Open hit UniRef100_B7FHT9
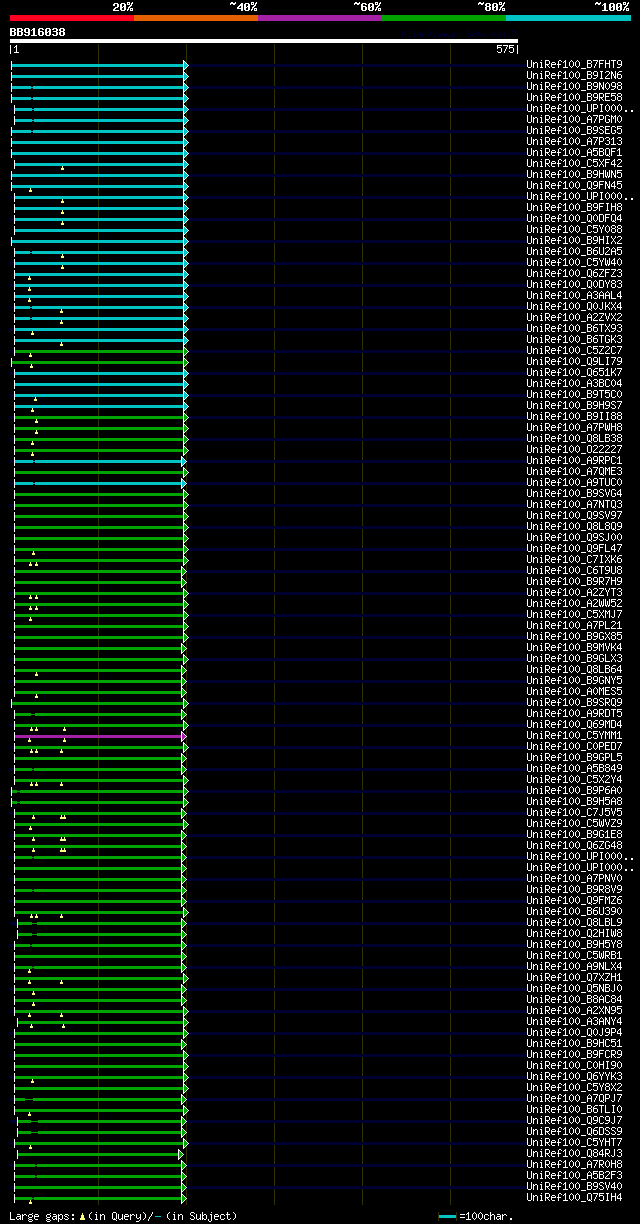640x1224 pixels. [574, 65]
